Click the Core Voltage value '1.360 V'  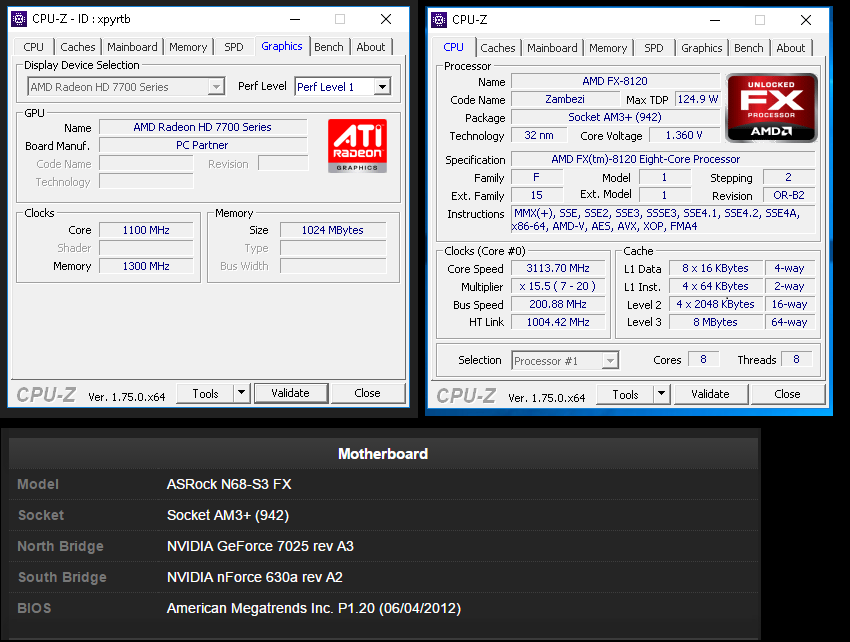[684, 136]
